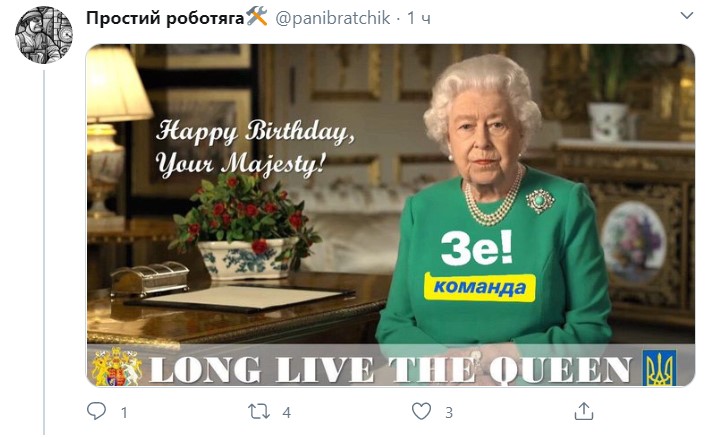Click the royal coat of arms emblem
The width and height of the screenshot is (714, 437).
pos(117,367)
